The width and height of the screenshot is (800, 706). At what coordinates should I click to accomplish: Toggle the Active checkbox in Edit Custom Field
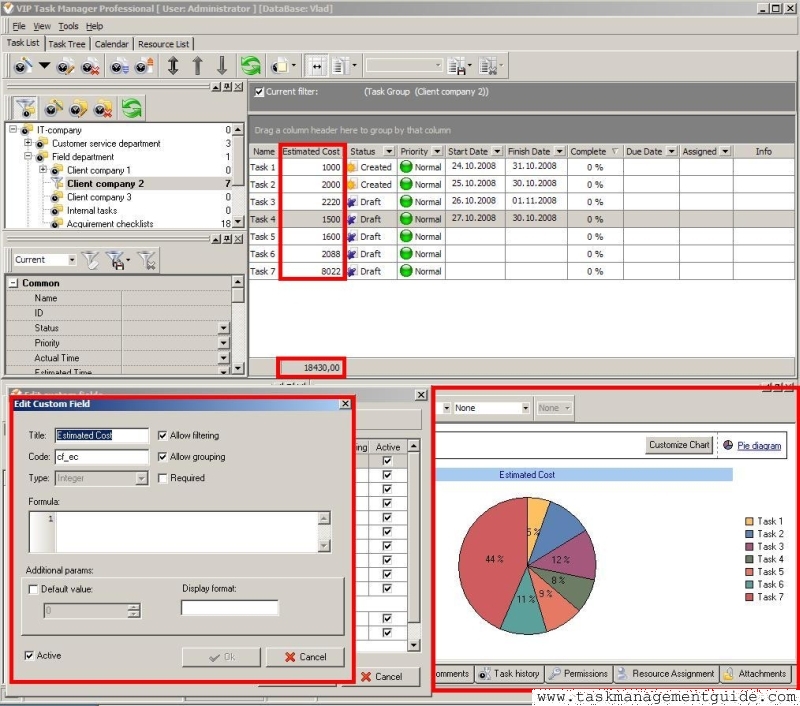pyautogui.click(x=29, y=655)
